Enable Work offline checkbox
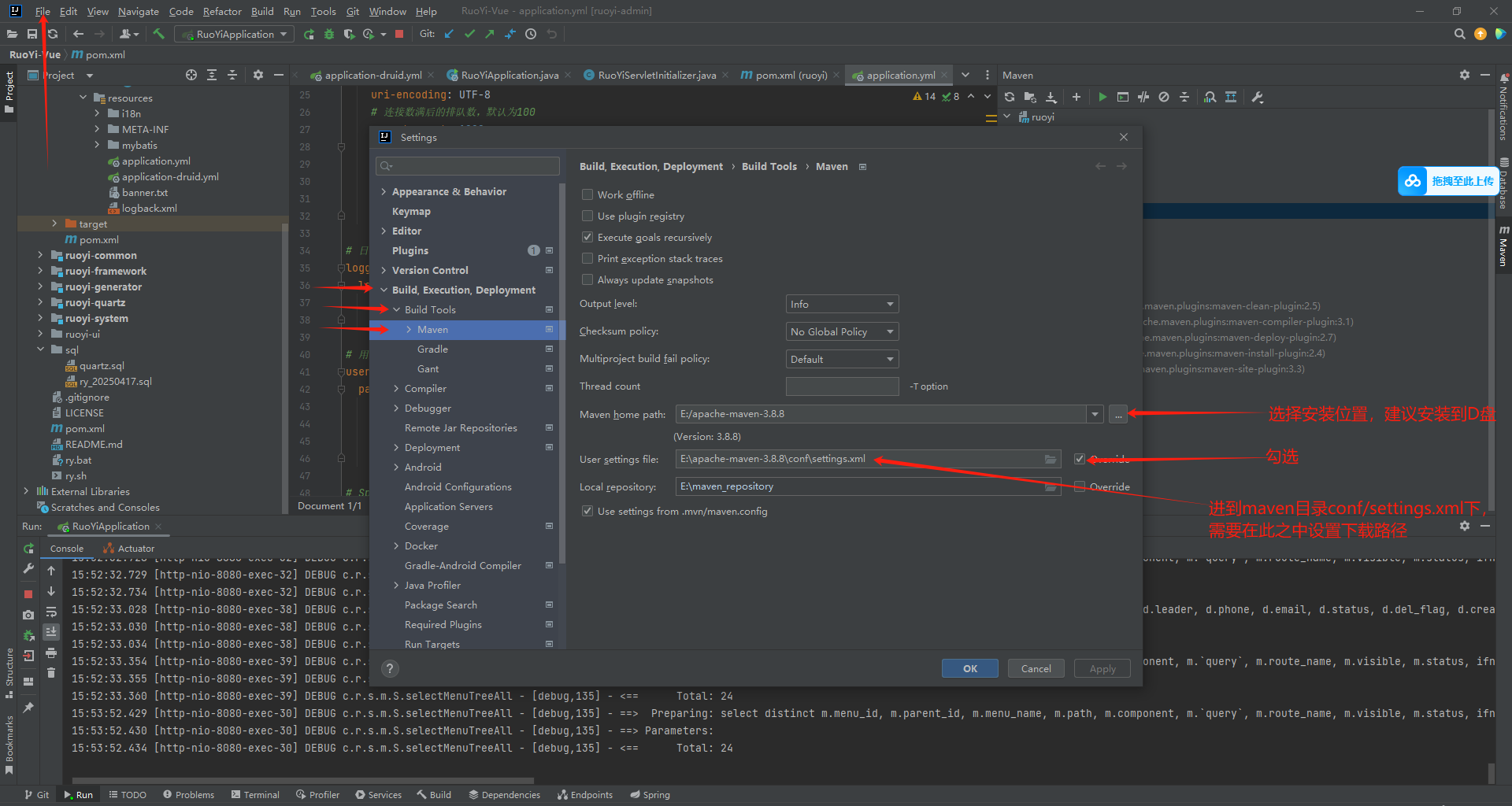 587,194
